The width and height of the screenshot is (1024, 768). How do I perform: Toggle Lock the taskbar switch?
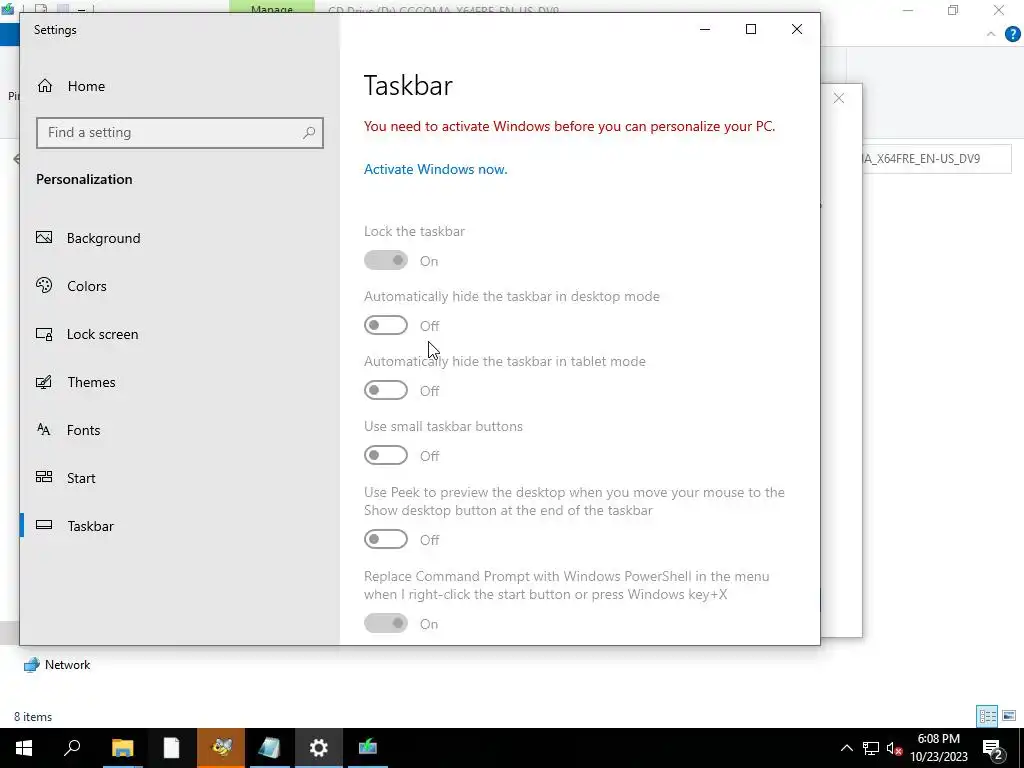[386, 261]
